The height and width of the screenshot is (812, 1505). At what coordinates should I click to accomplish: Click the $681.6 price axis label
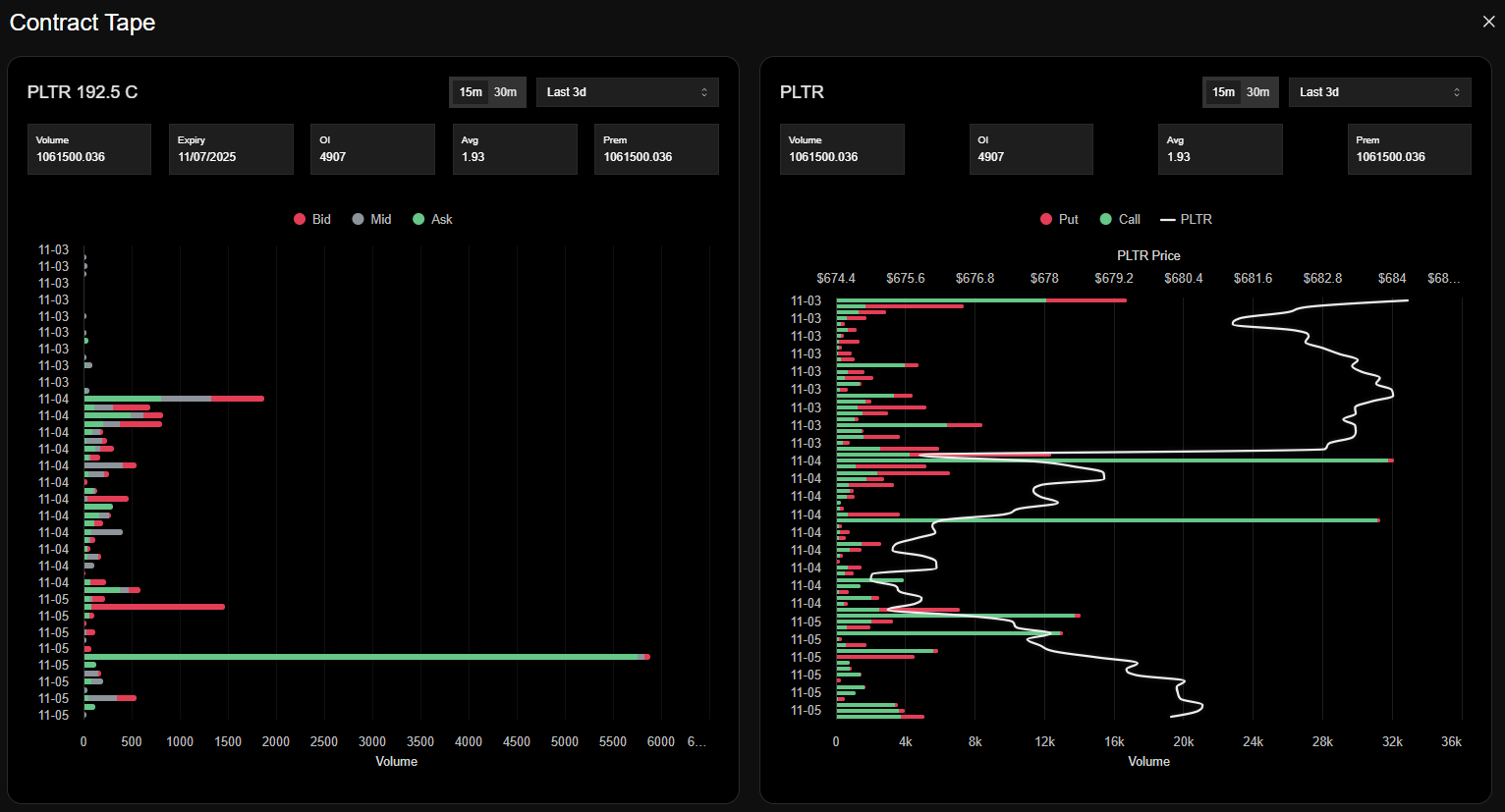pos(1253,278)
